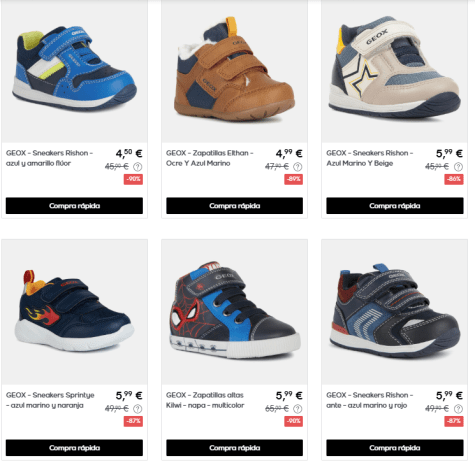Open GEOX Zapatillas Elthan product title link
The height and width of the screenshot is (465, 475).
(210, 158)
